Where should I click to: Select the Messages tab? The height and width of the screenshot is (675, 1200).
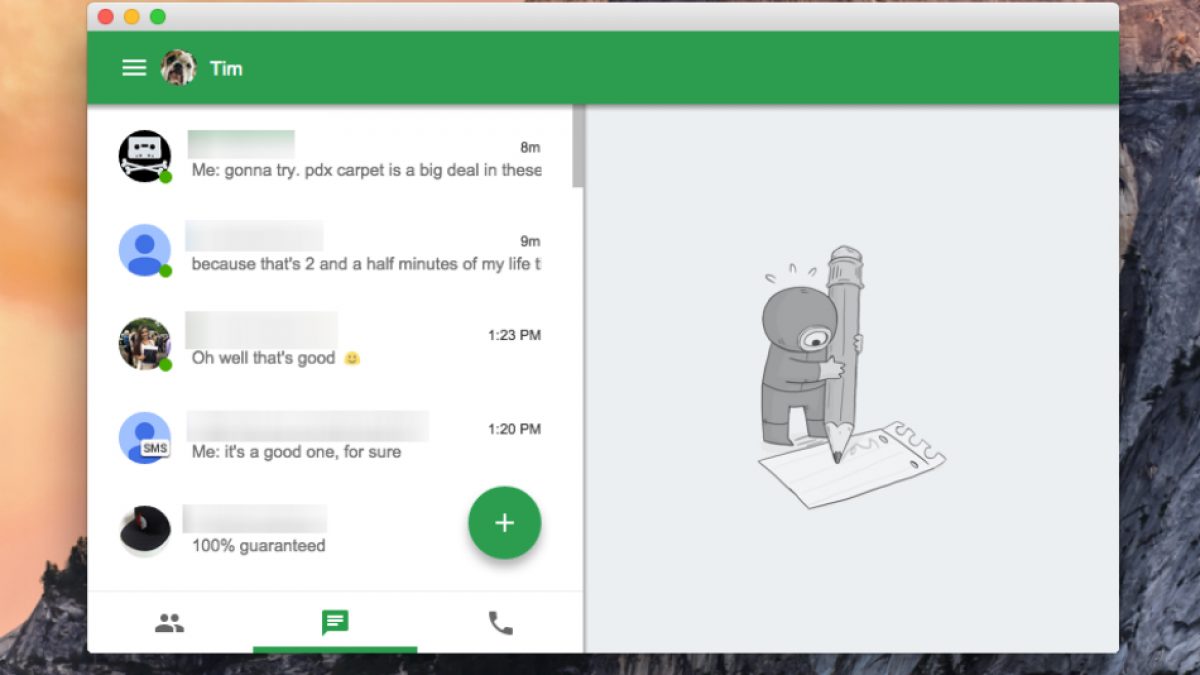(335, 624)
